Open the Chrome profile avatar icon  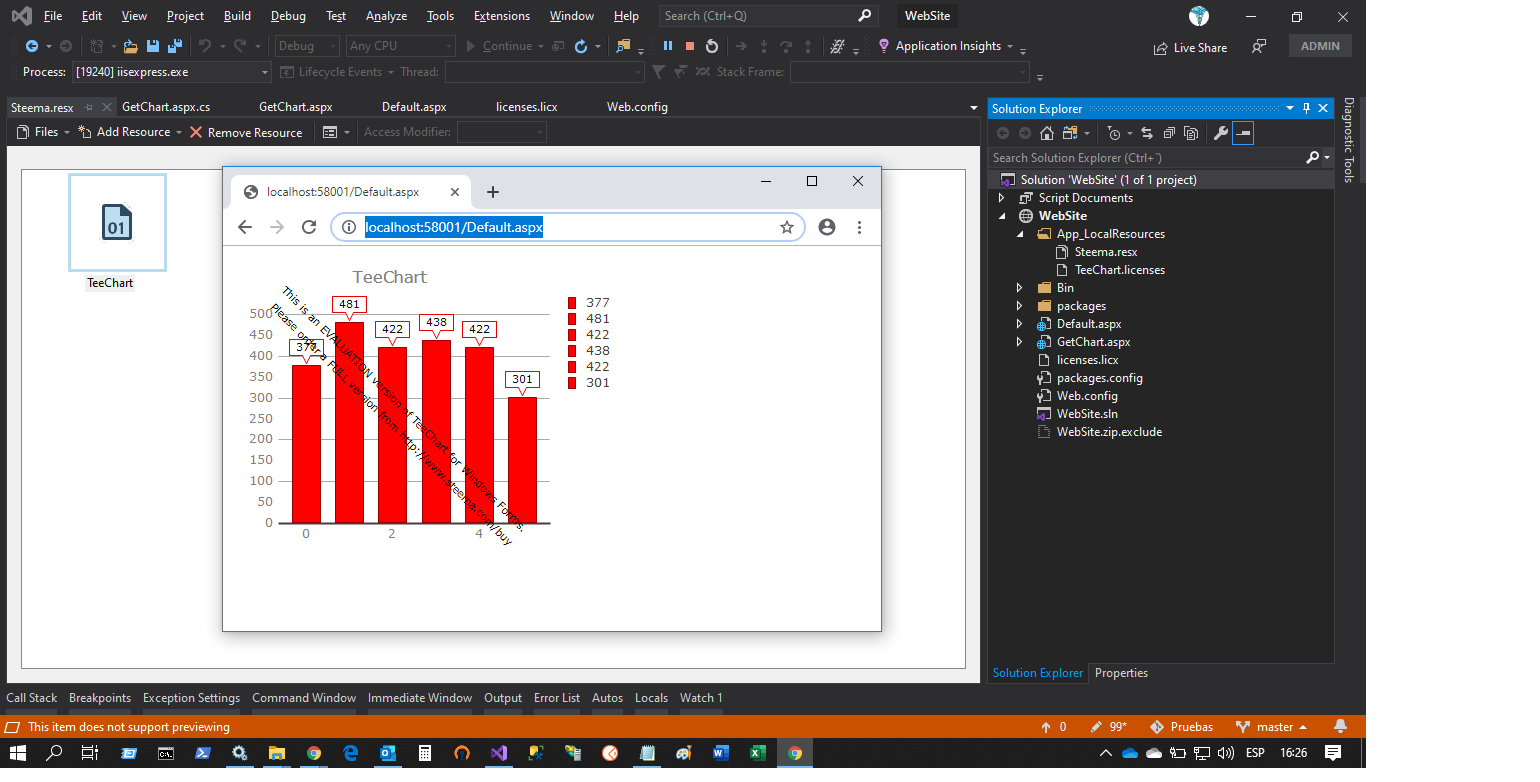coord(827,227)
